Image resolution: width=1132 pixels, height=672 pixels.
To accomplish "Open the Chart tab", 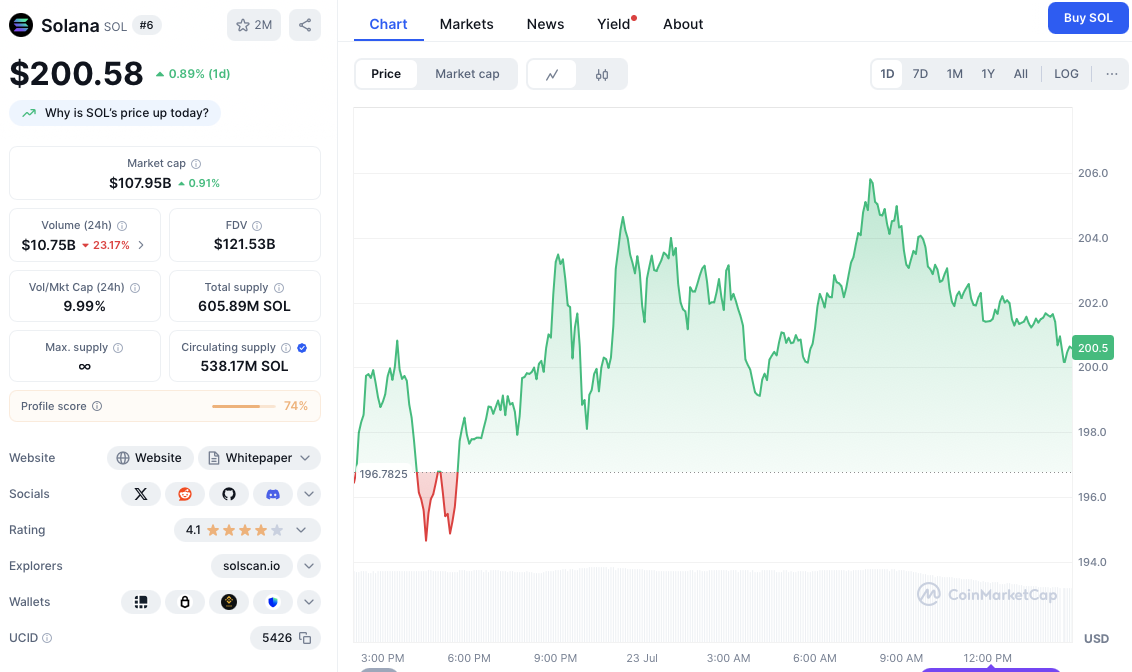I will 388,24.
